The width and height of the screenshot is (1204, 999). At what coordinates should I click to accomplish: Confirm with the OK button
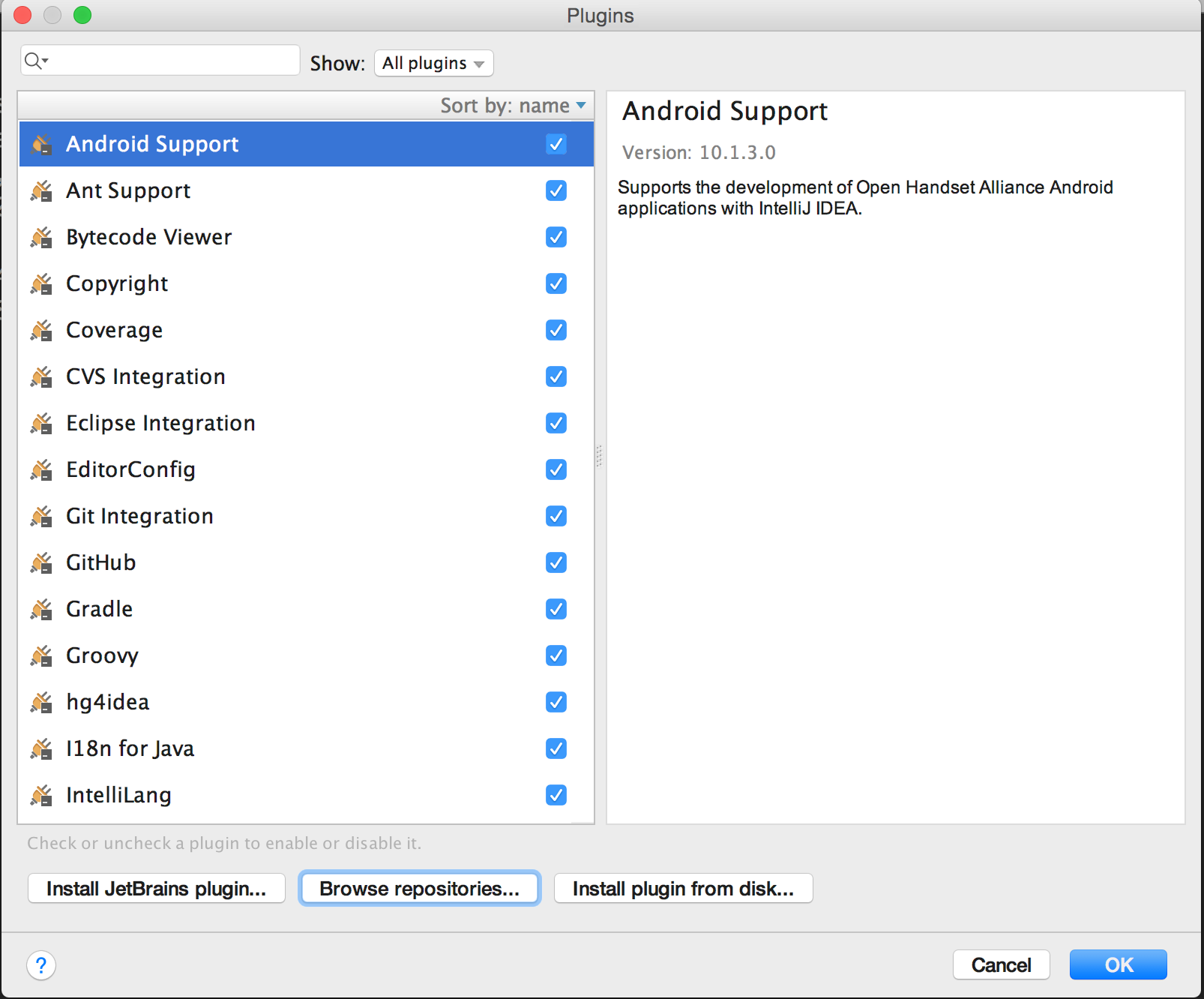[1119, 965]
